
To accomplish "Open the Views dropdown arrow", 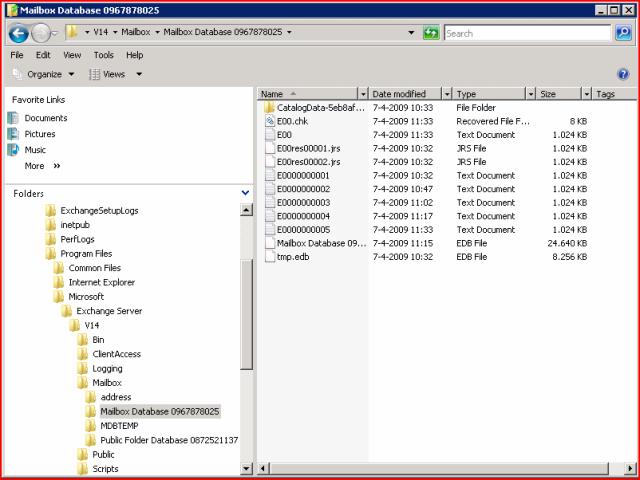I will tap(139, 74).
